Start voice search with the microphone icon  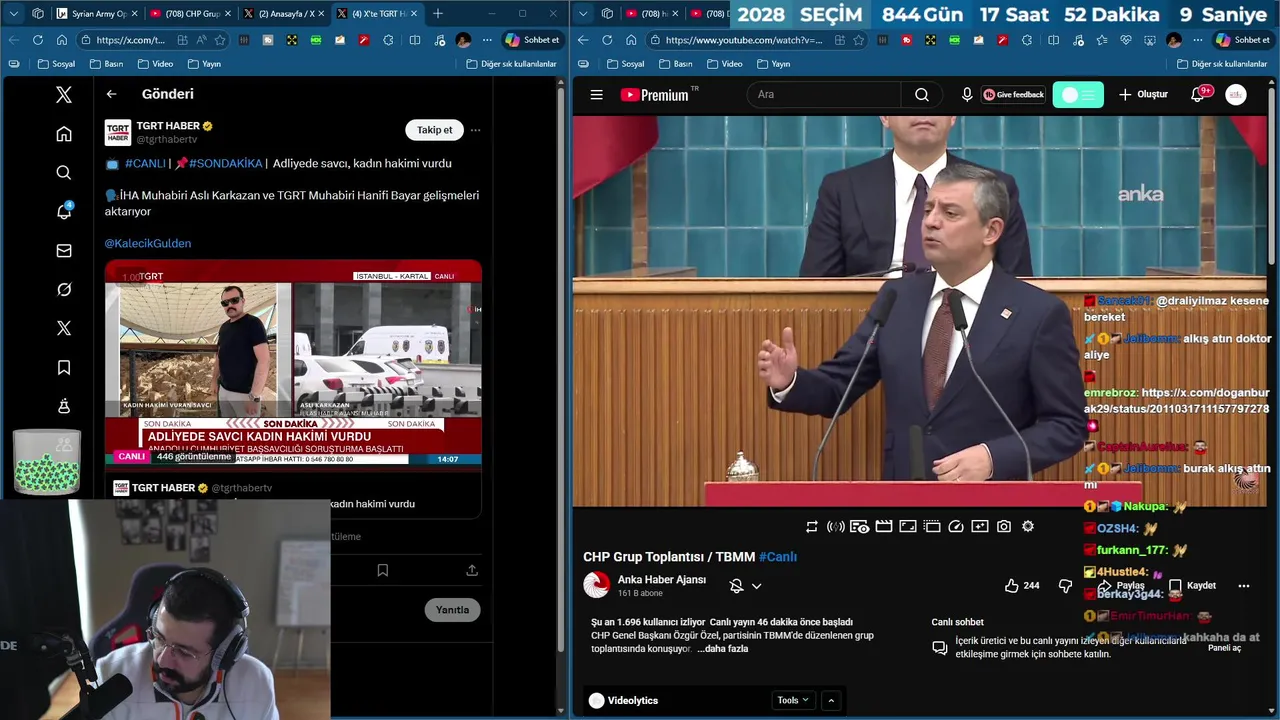pos(967,95)
